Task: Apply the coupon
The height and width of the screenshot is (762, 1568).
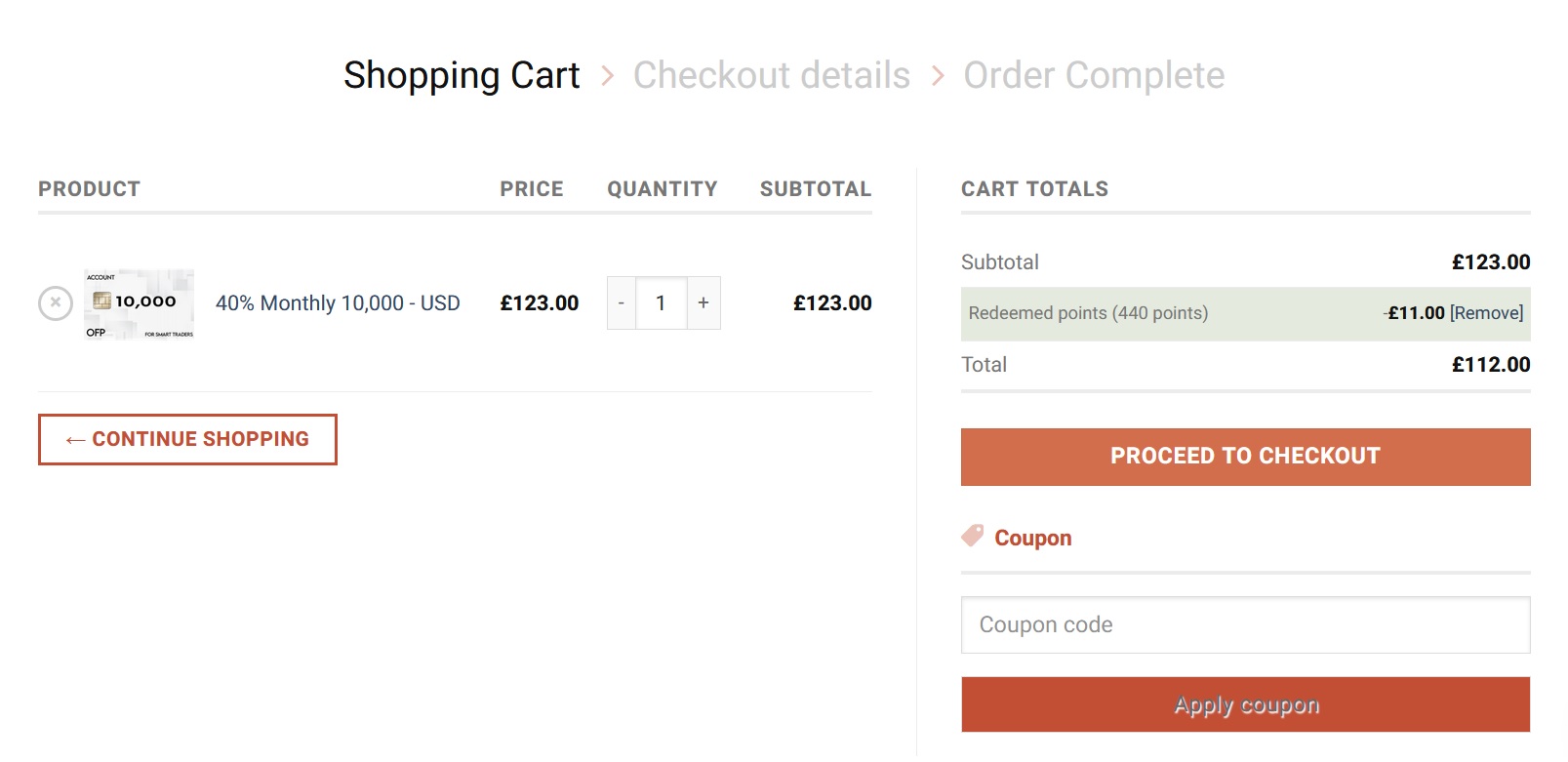Action: 1245,704
